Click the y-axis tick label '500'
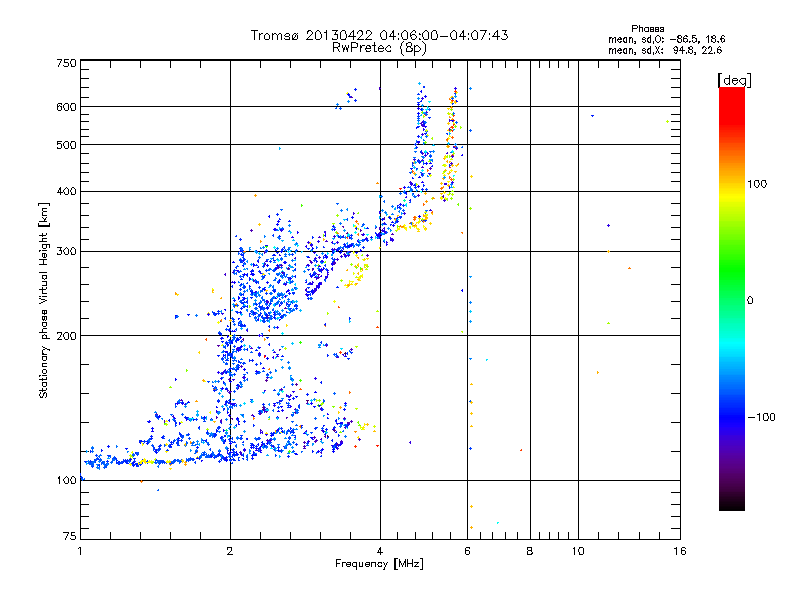 pyautogui.click(x=66, y=145)
